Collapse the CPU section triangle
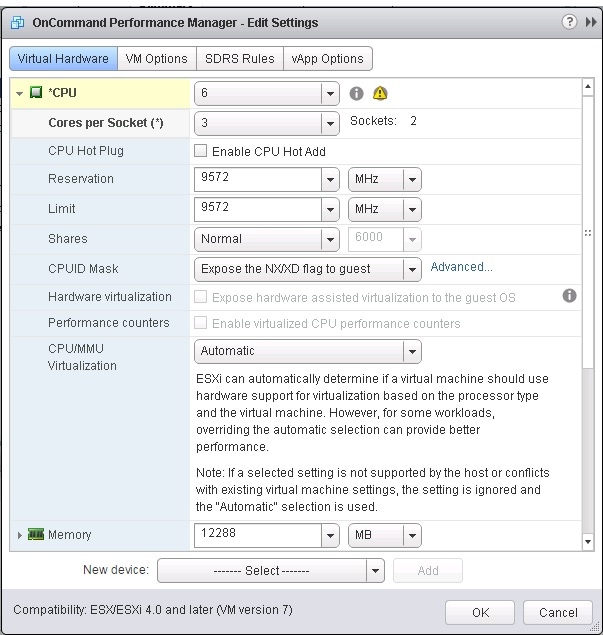 pos(19,94)
